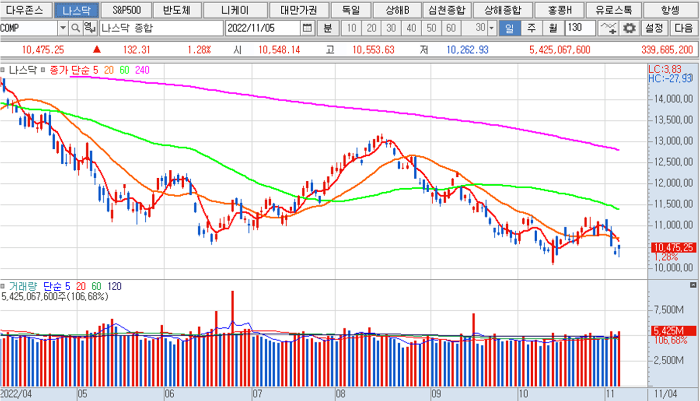The image size is (700, 401).
Task: Select the 상해종합 tab
Action: click(x=502, y=10)
